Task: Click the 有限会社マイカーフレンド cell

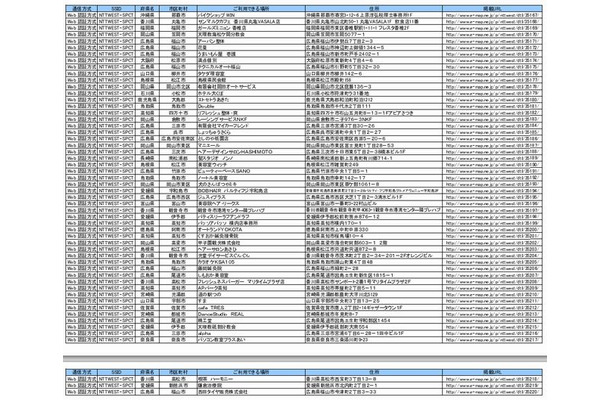Action: point(251,126)
